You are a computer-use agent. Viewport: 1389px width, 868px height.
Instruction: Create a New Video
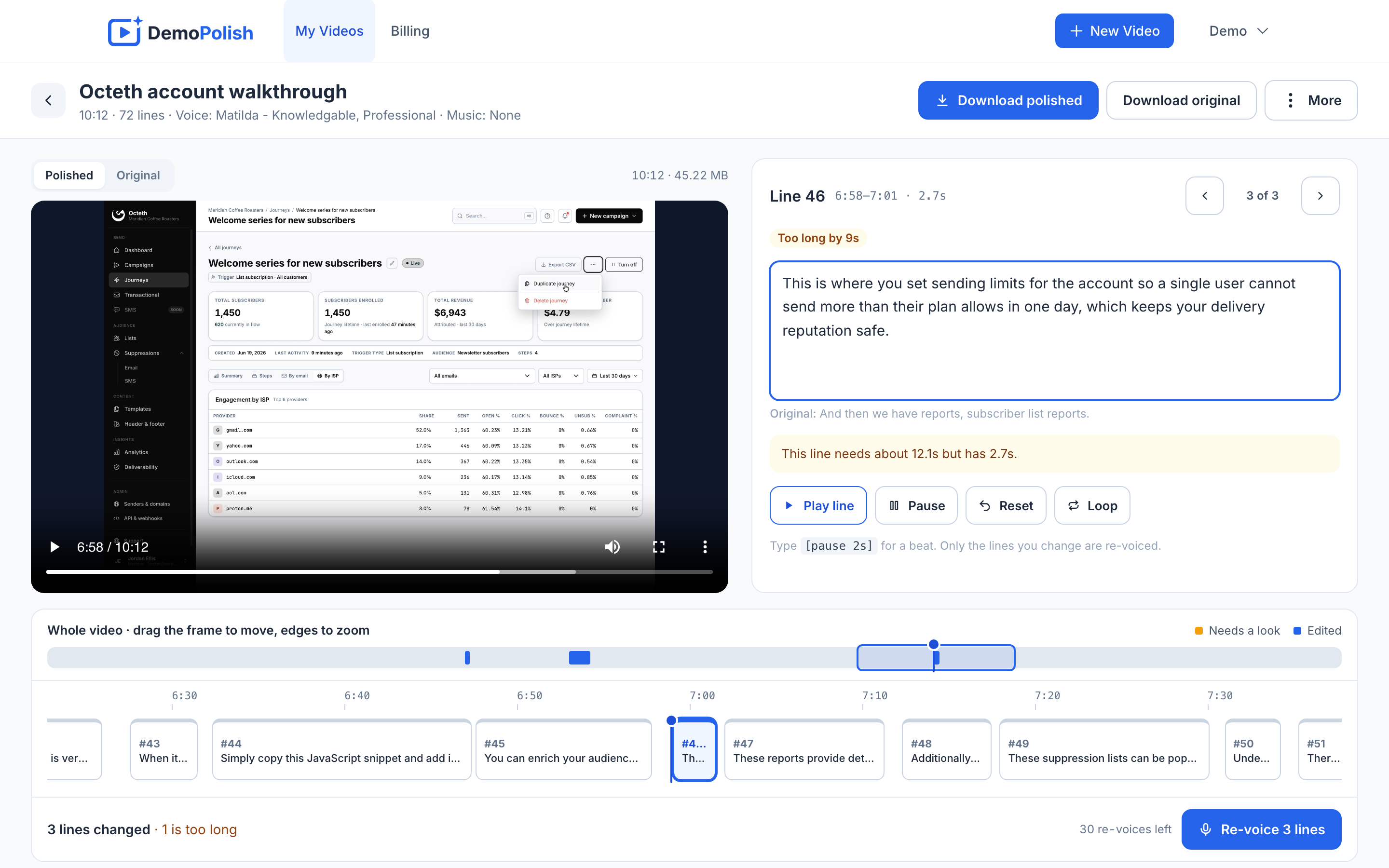click(1114, 31)
